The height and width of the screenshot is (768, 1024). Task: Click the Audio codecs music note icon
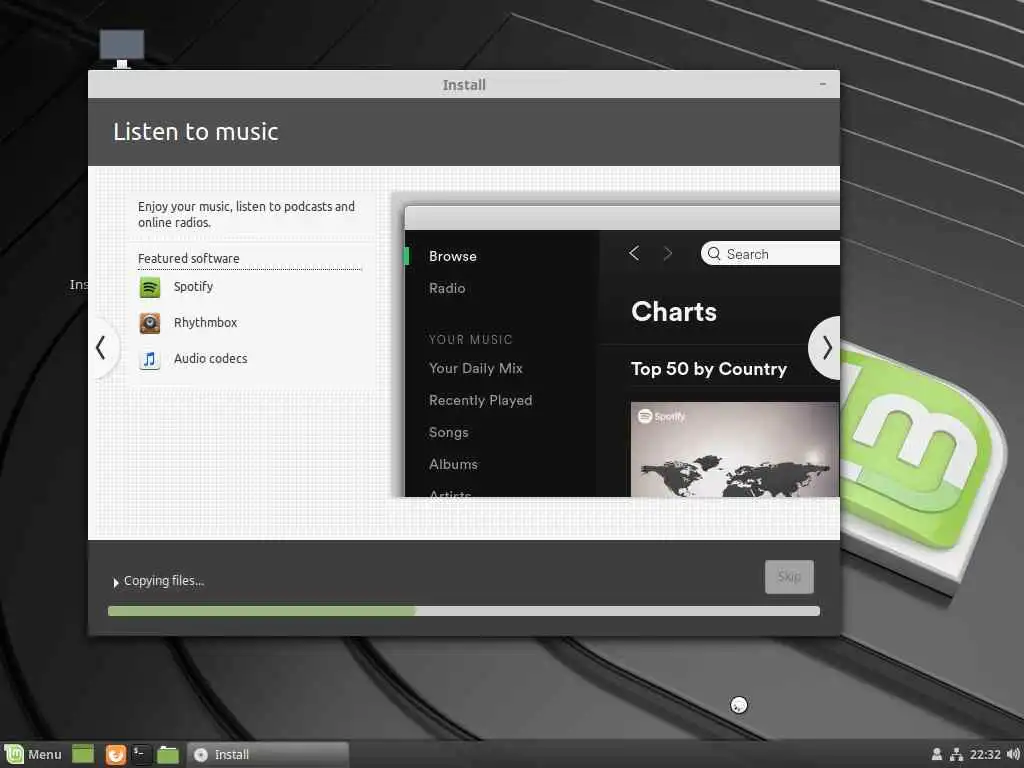coord(150,359)
